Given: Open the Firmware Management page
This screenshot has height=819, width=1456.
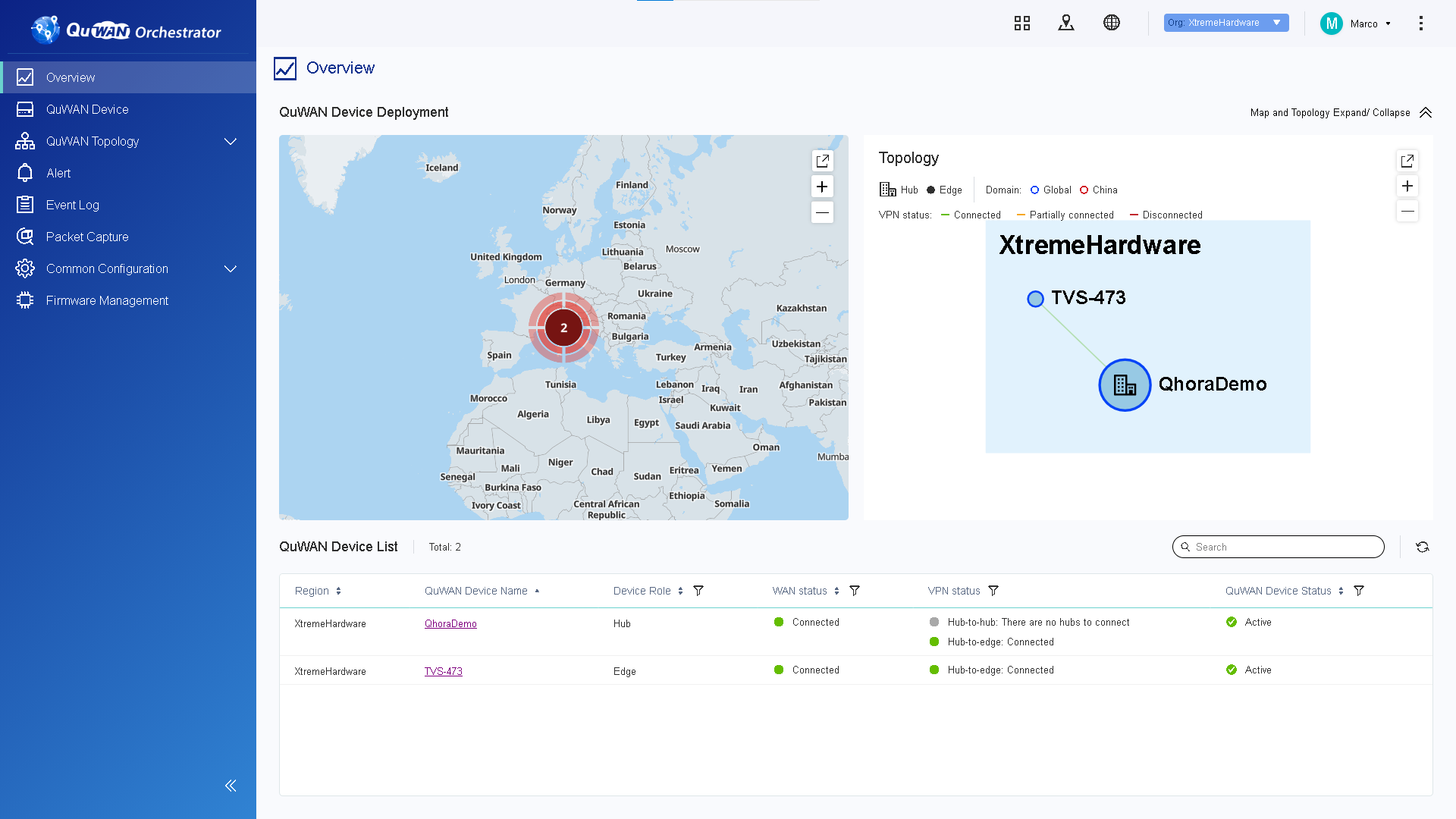Looking at the screenshot, I should (x=107, y=300).
